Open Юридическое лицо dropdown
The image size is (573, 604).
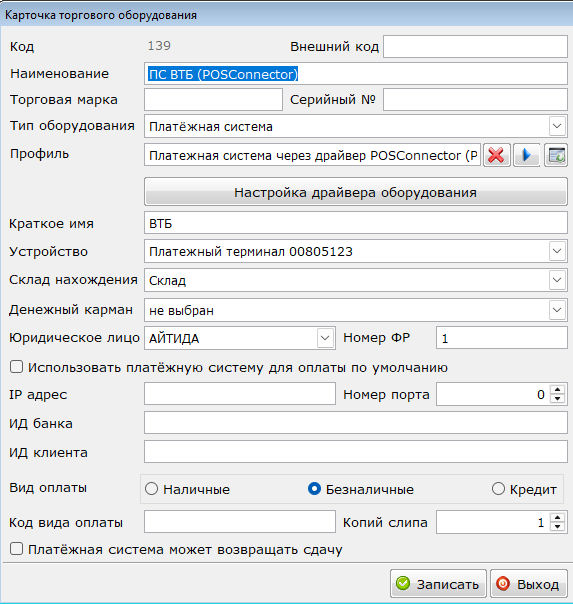point(325,338)
